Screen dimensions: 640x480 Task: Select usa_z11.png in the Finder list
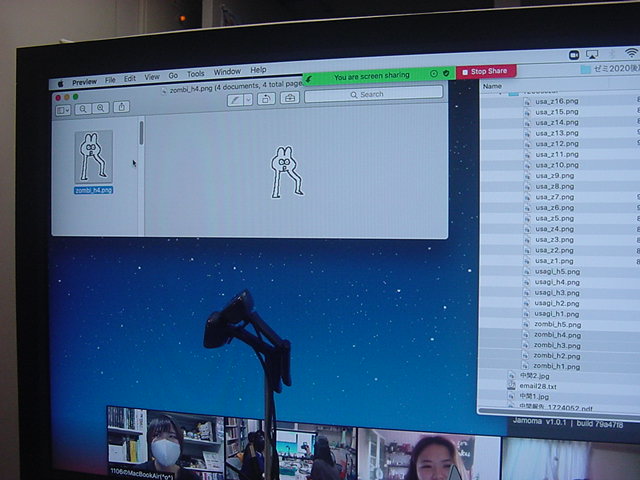(x=557, y=154)
